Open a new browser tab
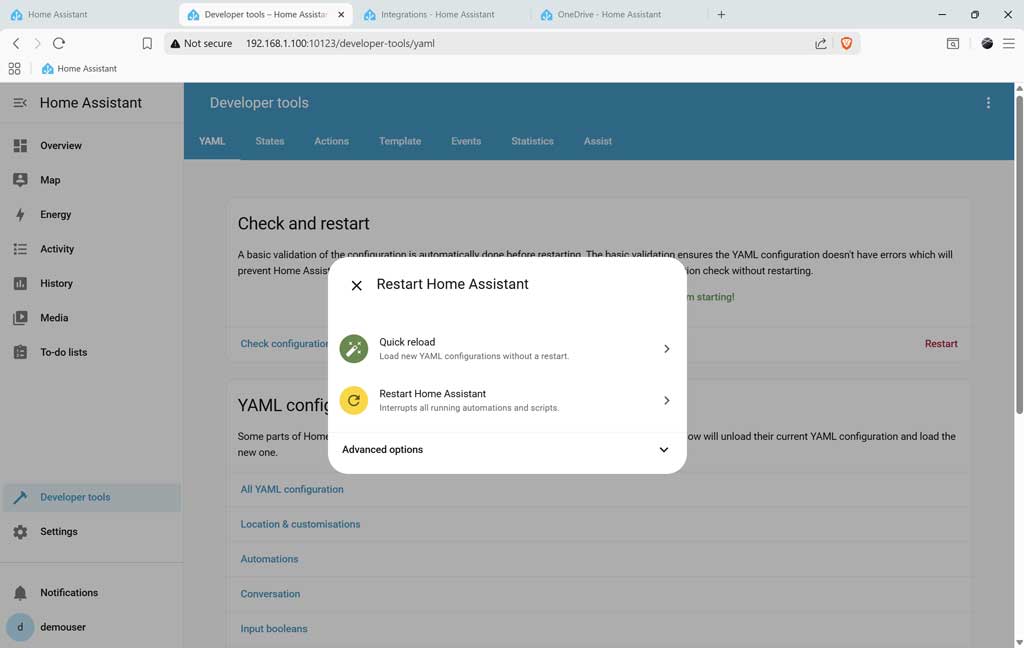 point(721,14)
